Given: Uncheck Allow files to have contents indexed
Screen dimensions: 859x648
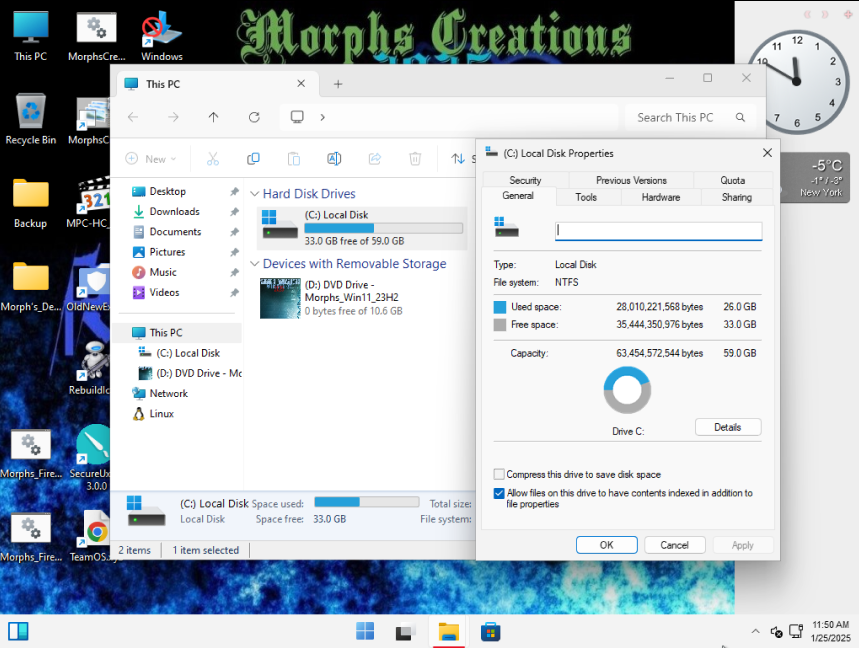Looking at the screenshot, I should coord(499,493).
